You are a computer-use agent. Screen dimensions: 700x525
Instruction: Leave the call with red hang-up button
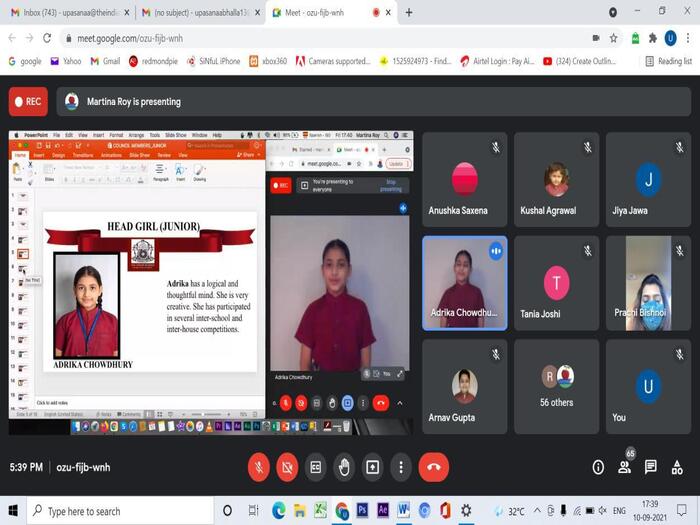coord(433,467)
